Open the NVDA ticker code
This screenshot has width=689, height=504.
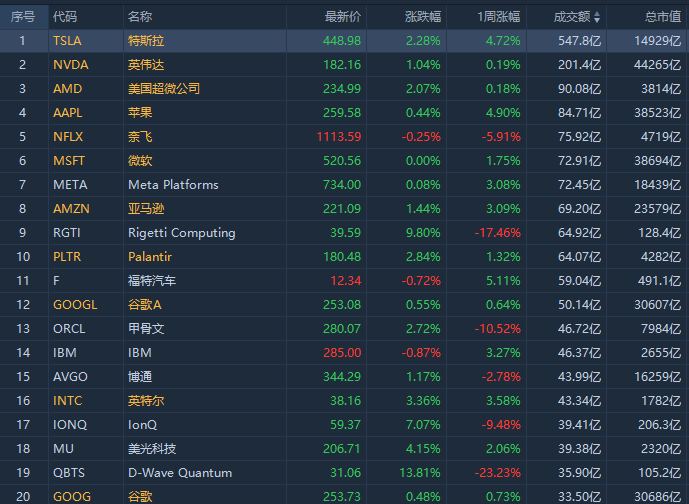70,65
